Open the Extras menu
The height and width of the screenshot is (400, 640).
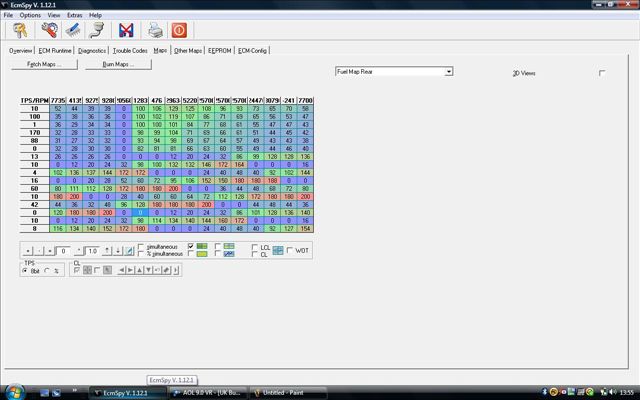[75, 15]
